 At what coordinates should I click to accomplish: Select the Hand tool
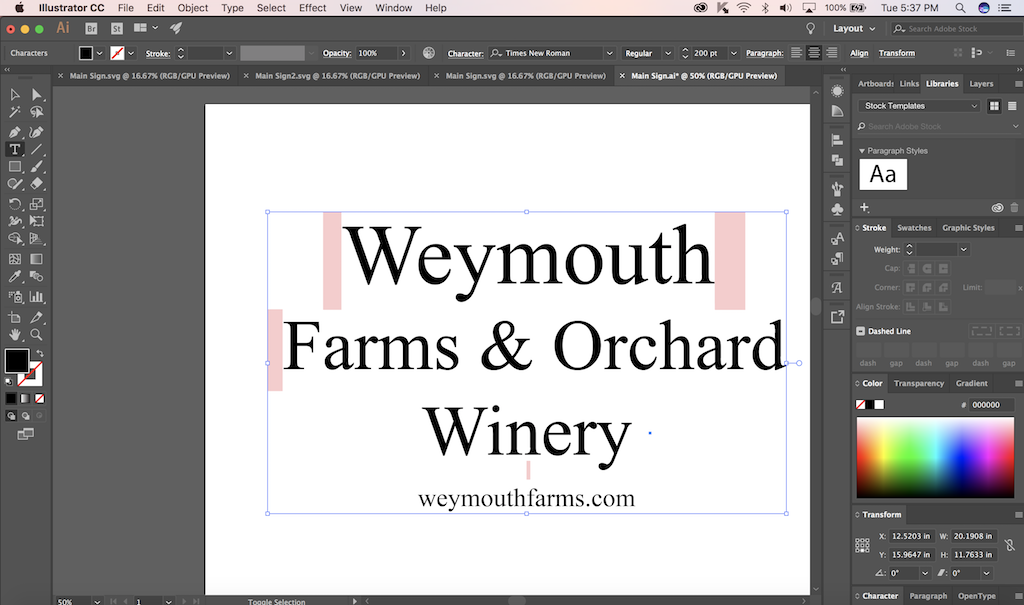coord(14,335)
